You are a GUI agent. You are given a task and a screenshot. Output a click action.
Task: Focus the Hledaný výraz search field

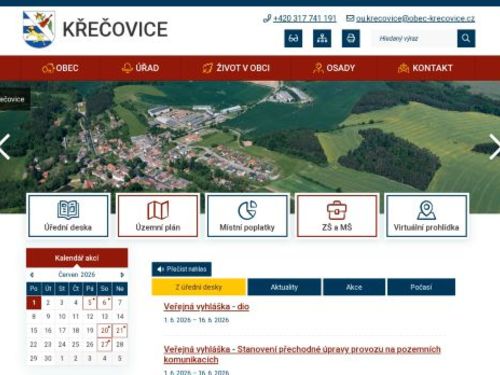415,38
